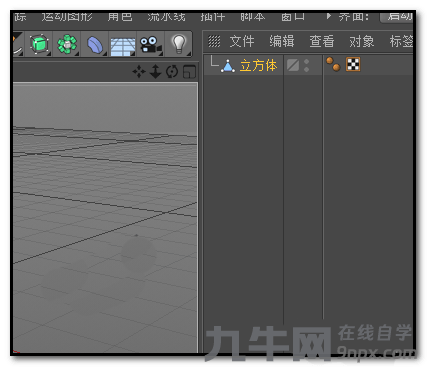Open Object Manager 文件 menu
Viewport: 427px width, 367px height.
[x=242, y=41]
